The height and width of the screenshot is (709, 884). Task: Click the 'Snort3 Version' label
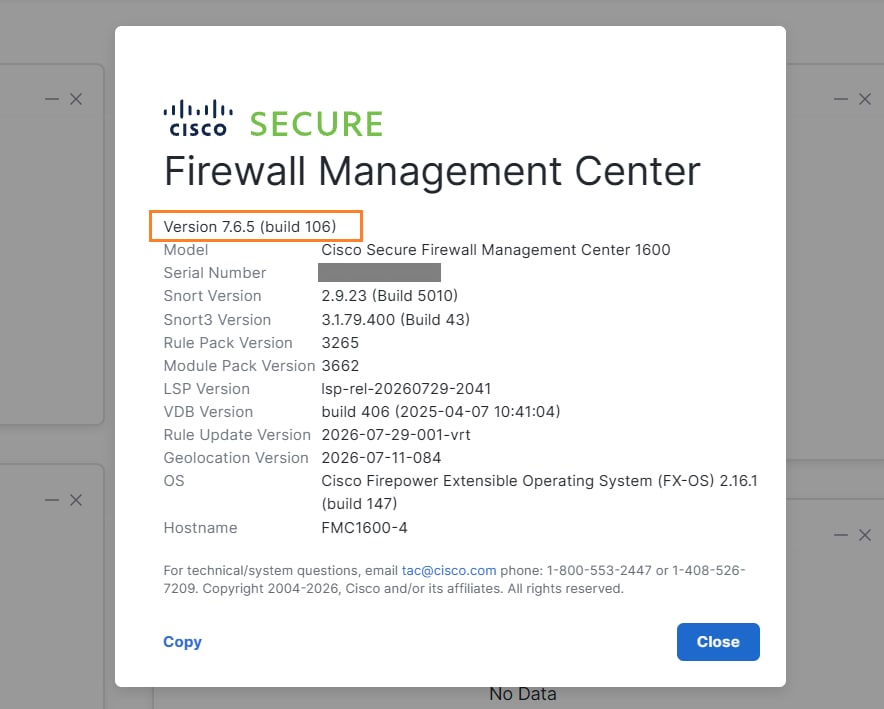217,320
